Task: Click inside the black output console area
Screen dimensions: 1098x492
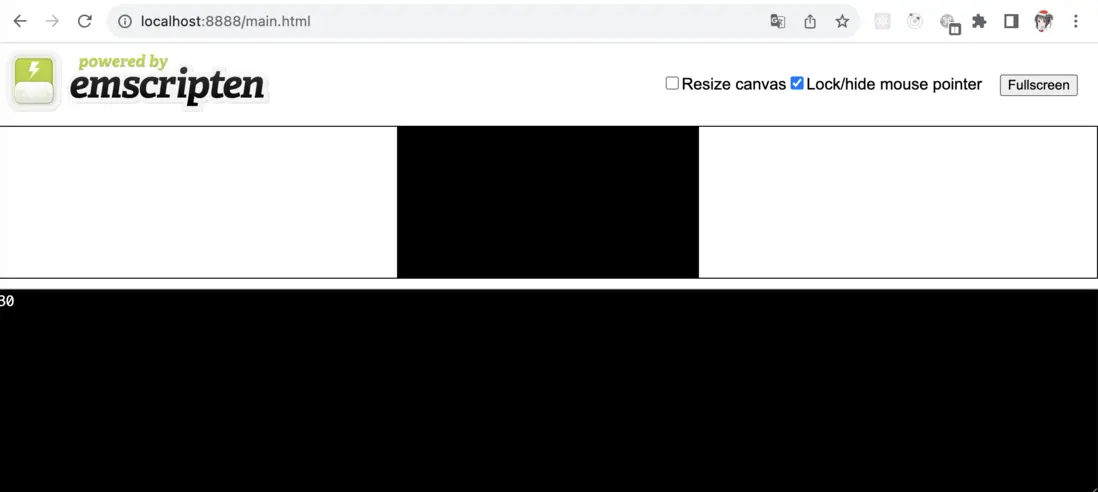Action: tap(549, 391)
